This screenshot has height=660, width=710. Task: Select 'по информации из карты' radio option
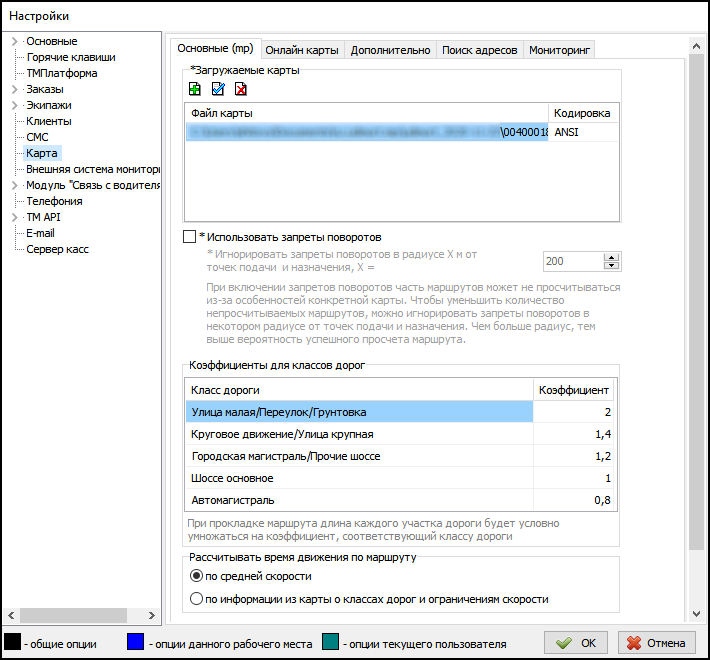click(x=196, y=599)
